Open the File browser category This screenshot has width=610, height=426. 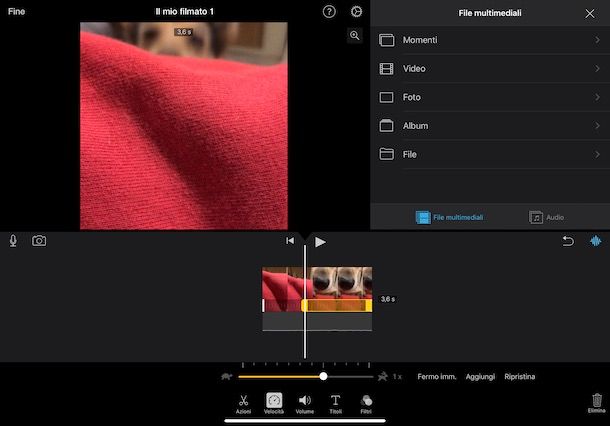(490, 154)
